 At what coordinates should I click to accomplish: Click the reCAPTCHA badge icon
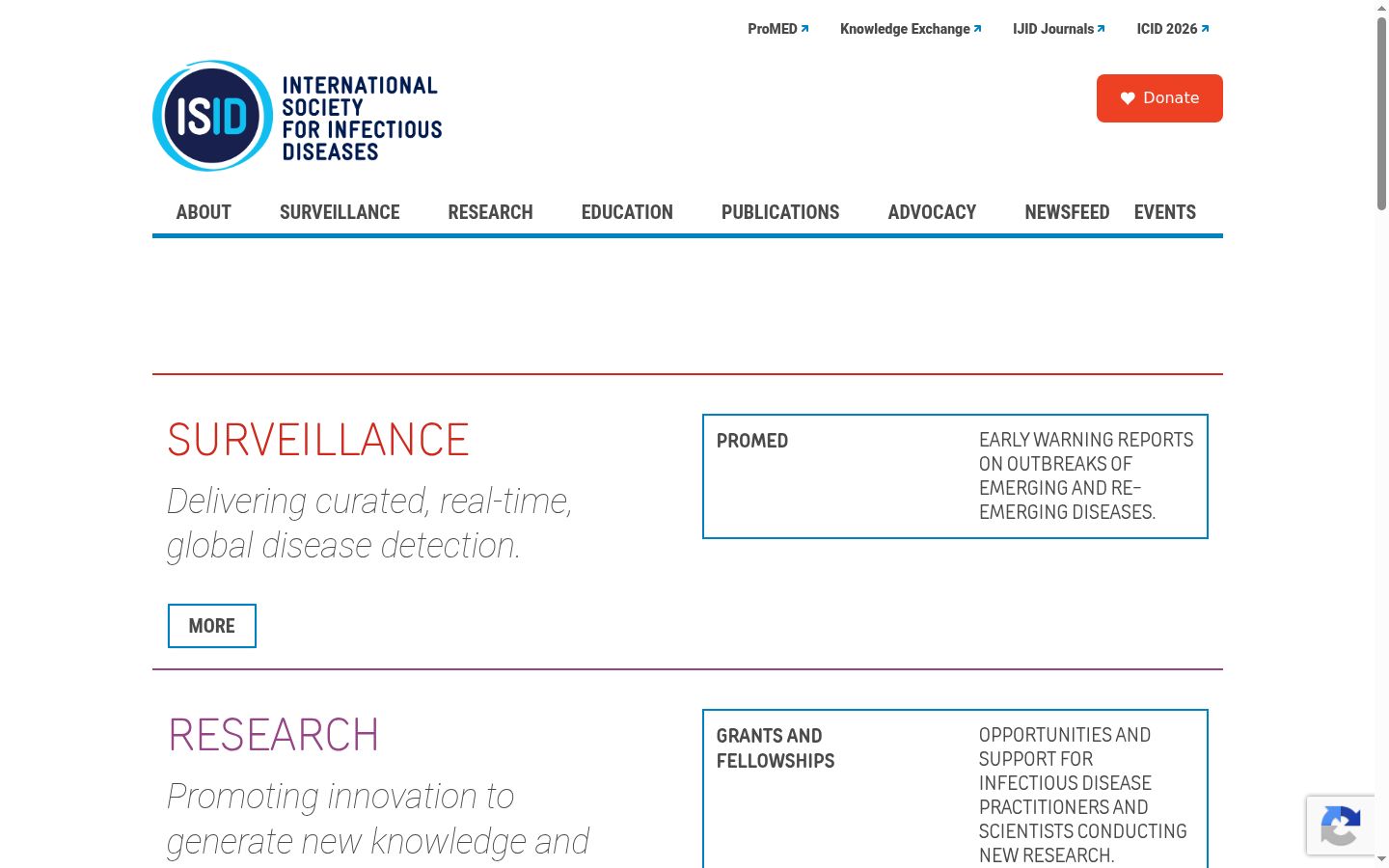point(1341,826)
